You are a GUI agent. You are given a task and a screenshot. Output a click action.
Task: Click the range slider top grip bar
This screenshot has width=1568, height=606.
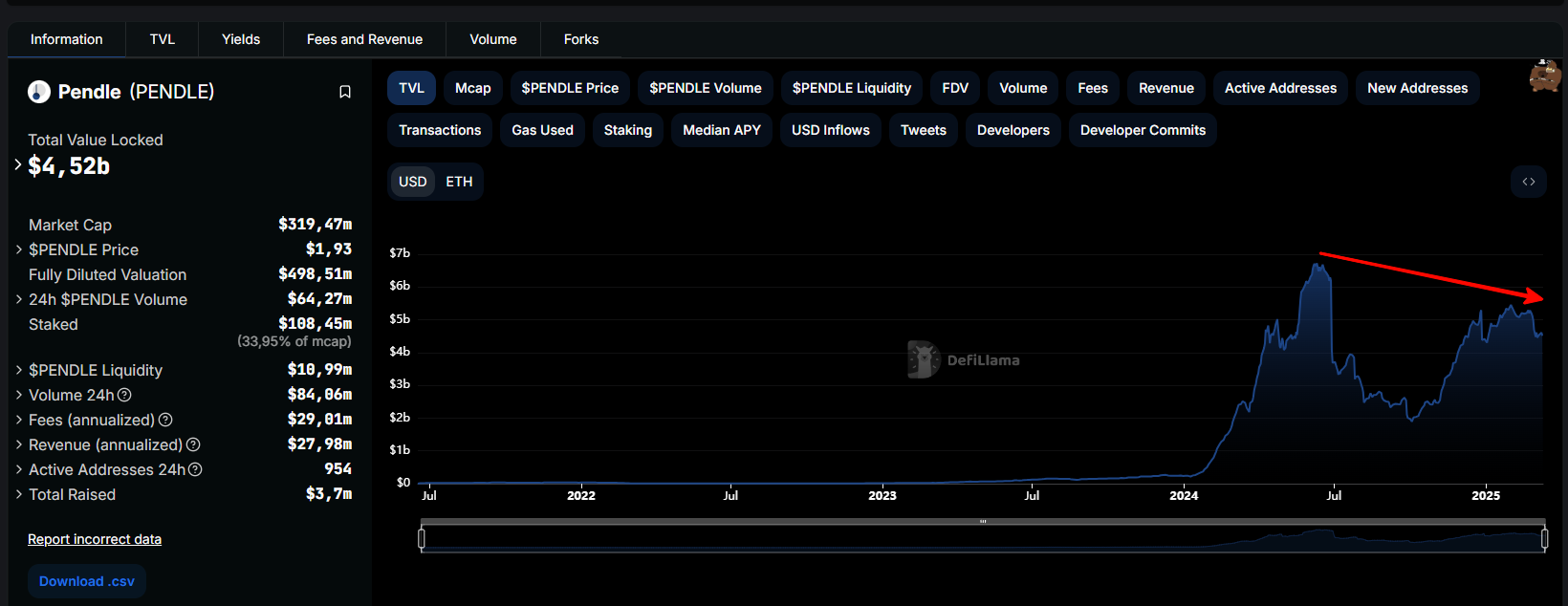983,522
